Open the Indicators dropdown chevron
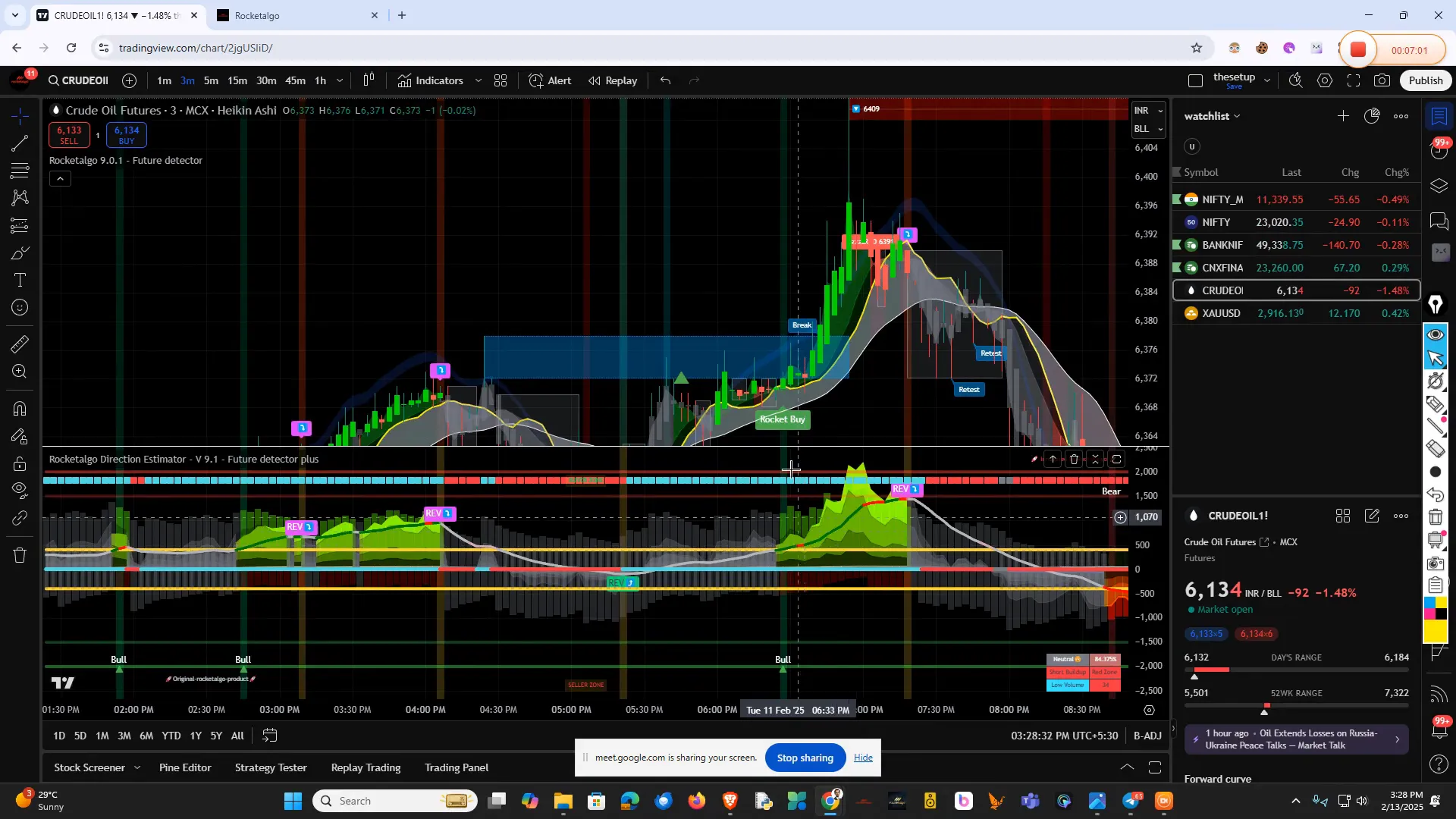The height and width of the screenshot is (819, 1456). [x=478, y=80]
